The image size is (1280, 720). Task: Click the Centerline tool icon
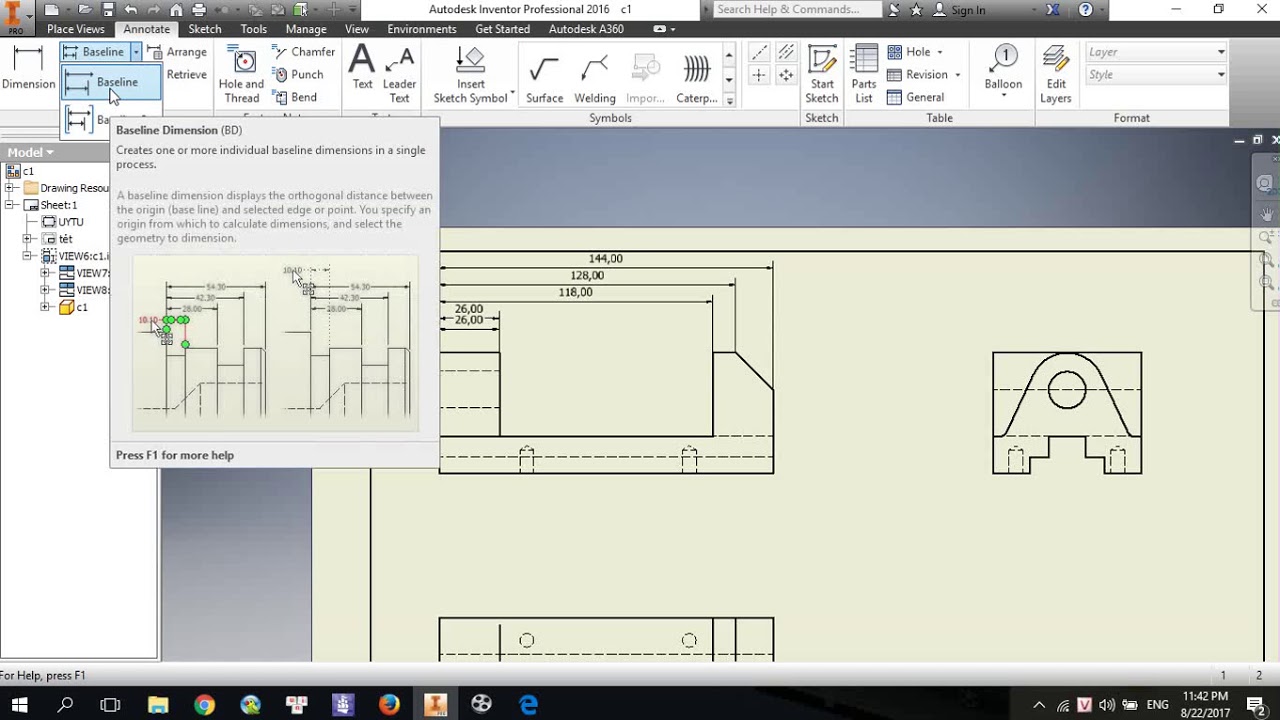759,53
